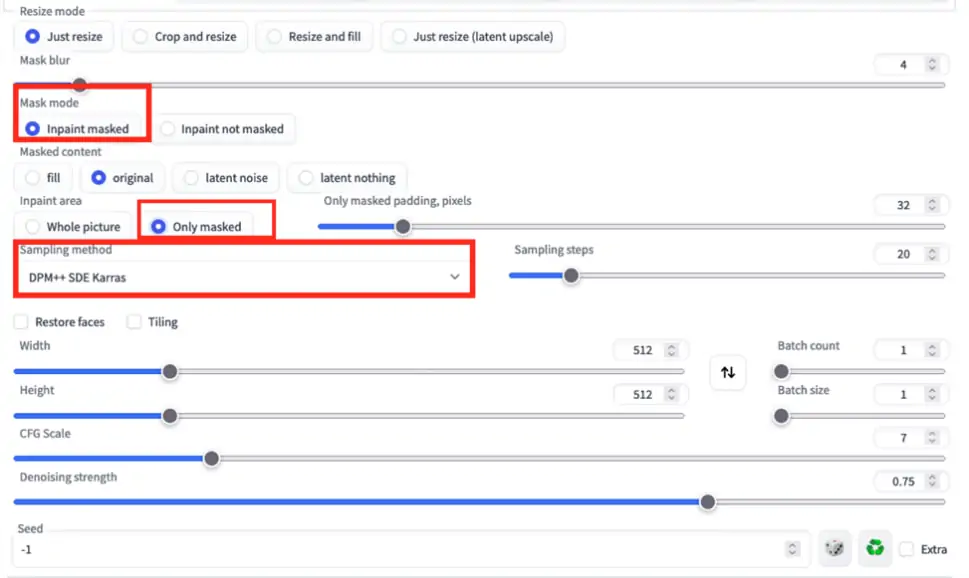The width and height of the screenshot is (969, 578).
Task: Click the Mask blur stepper arrows
Action: click(x=932, y=65)
